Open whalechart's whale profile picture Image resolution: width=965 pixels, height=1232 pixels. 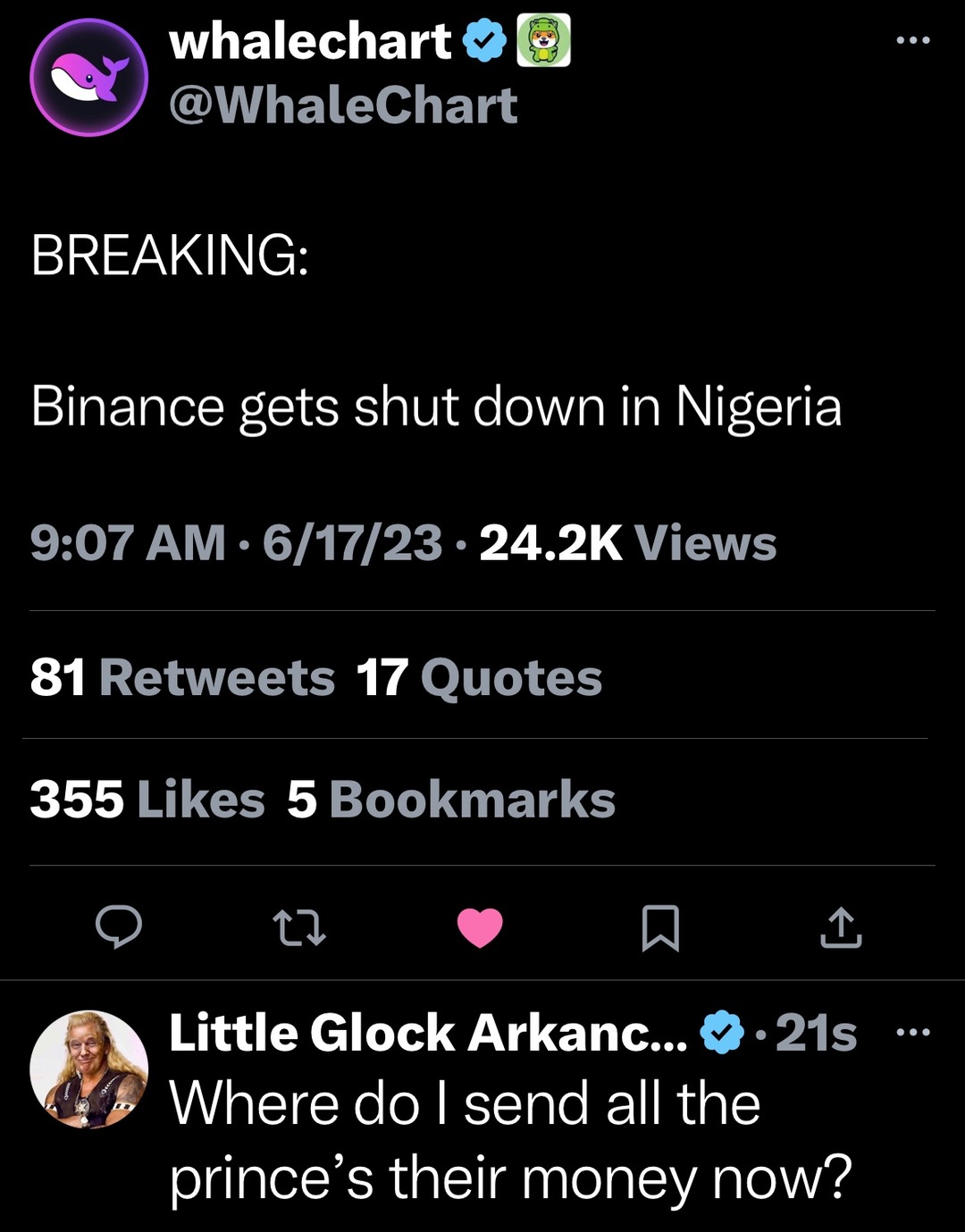point(88,78)
